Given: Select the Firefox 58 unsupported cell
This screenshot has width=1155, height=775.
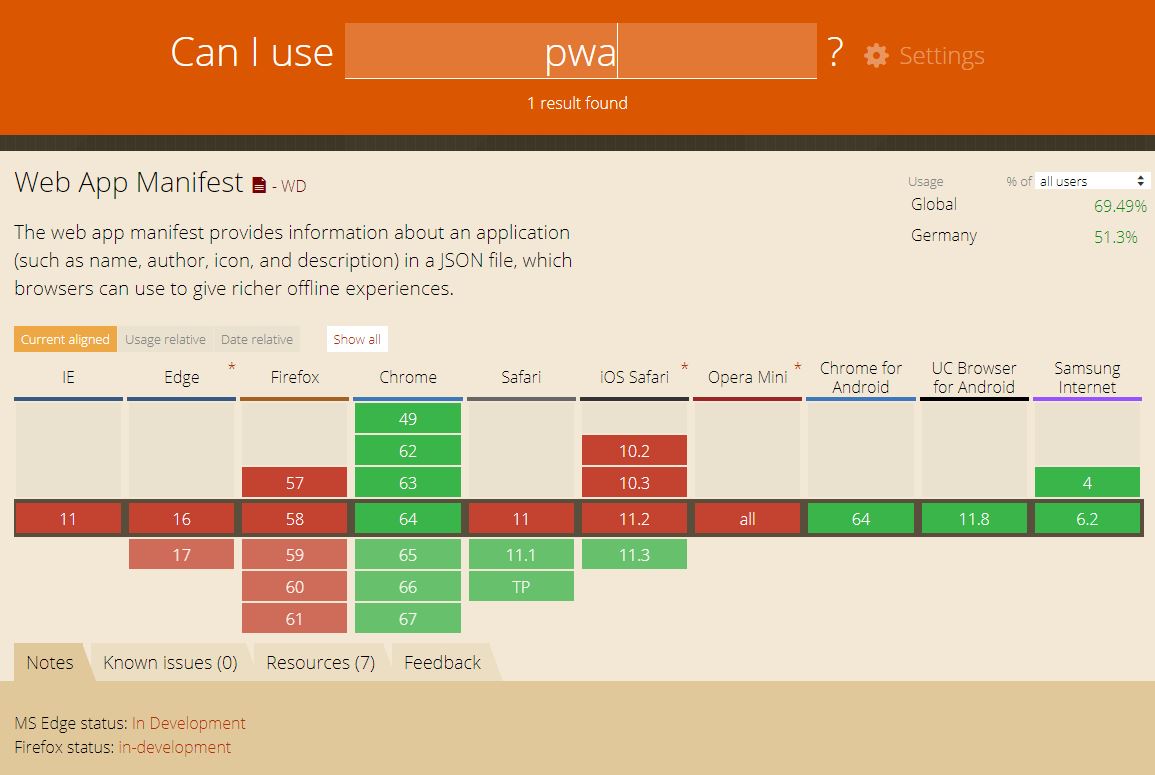Looking at the screenshot, I should pos(294,518).
